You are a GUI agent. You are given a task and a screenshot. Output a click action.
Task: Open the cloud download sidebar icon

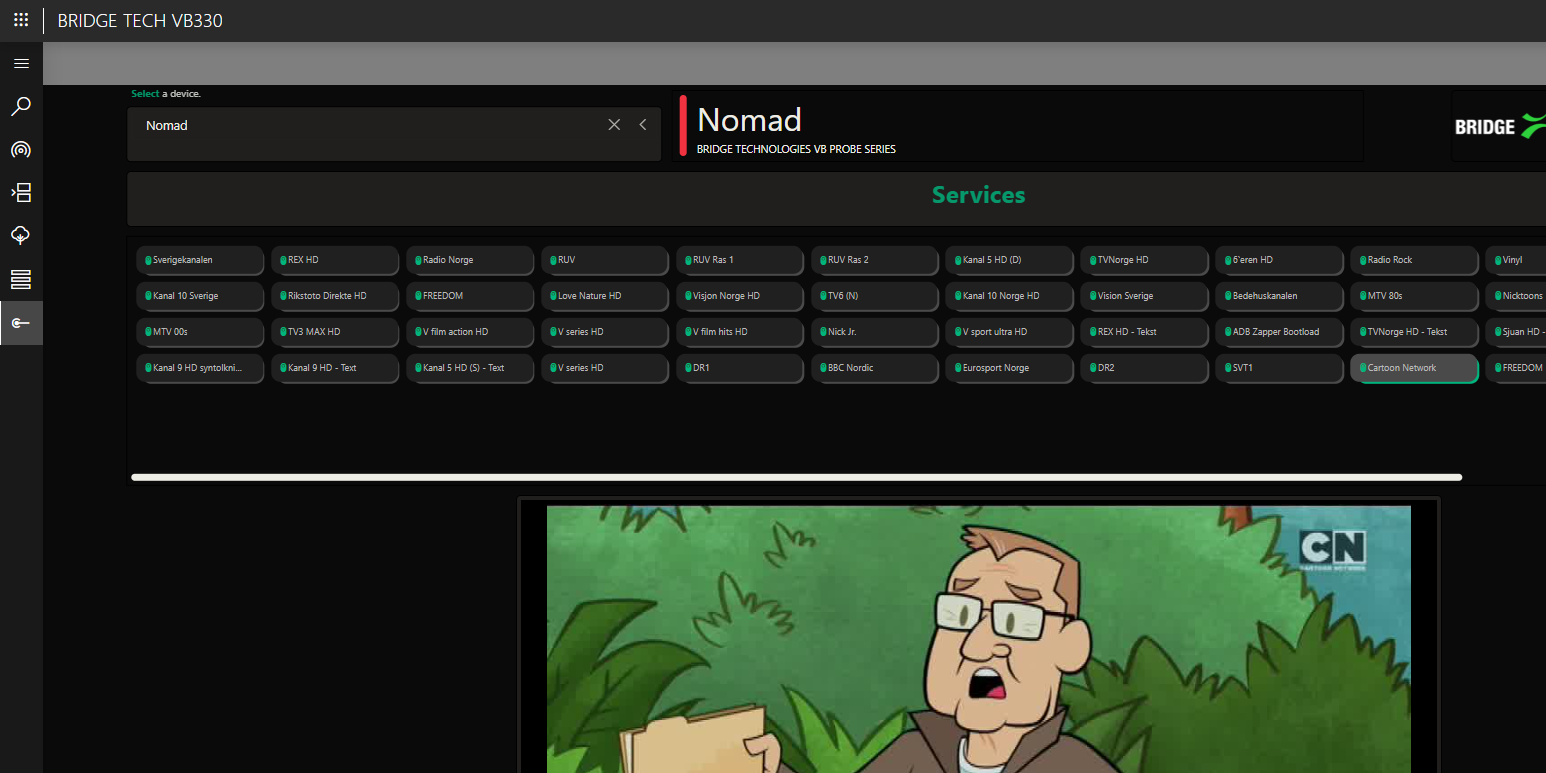click(x=21, y=235)
